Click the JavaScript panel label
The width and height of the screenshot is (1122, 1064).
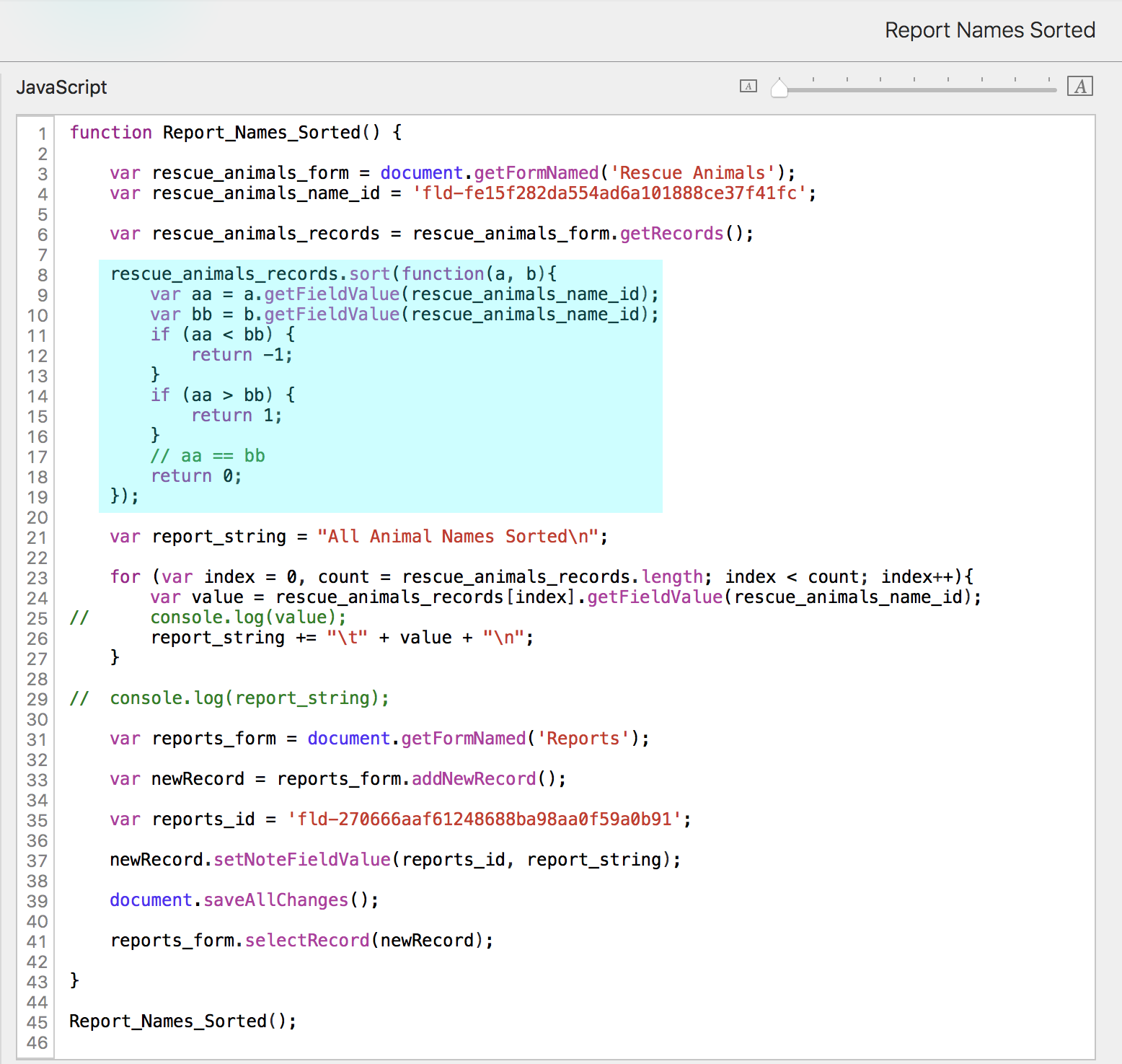tap(61, 87)
